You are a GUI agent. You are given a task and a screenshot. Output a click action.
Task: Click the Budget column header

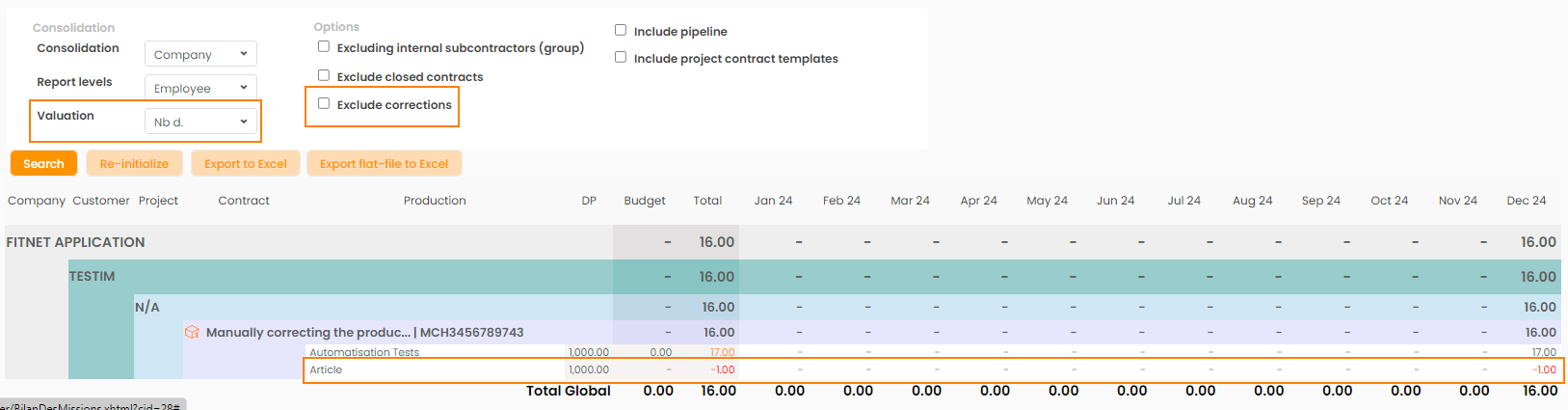[x=644, y=201]
